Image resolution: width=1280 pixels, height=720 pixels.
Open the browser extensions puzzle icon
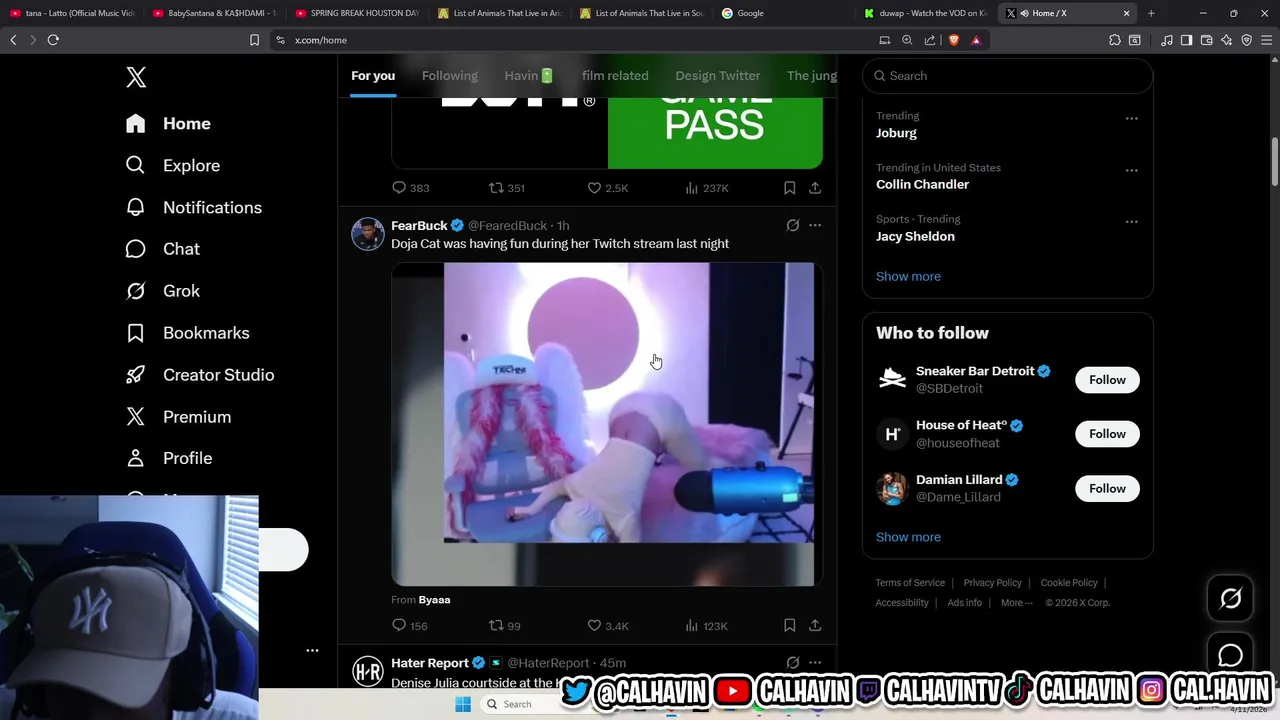coord(1114,40)
